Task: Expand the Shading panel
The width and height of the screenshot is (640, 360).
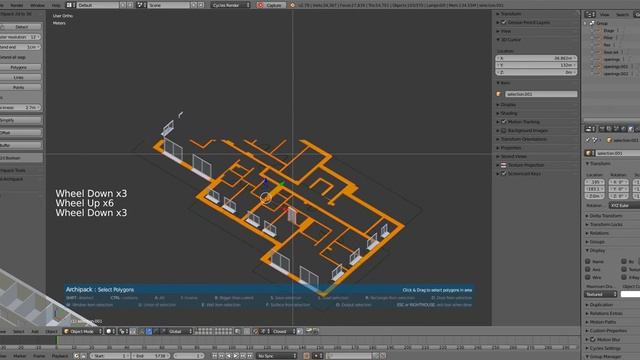Action: click(x=509, y=113)
